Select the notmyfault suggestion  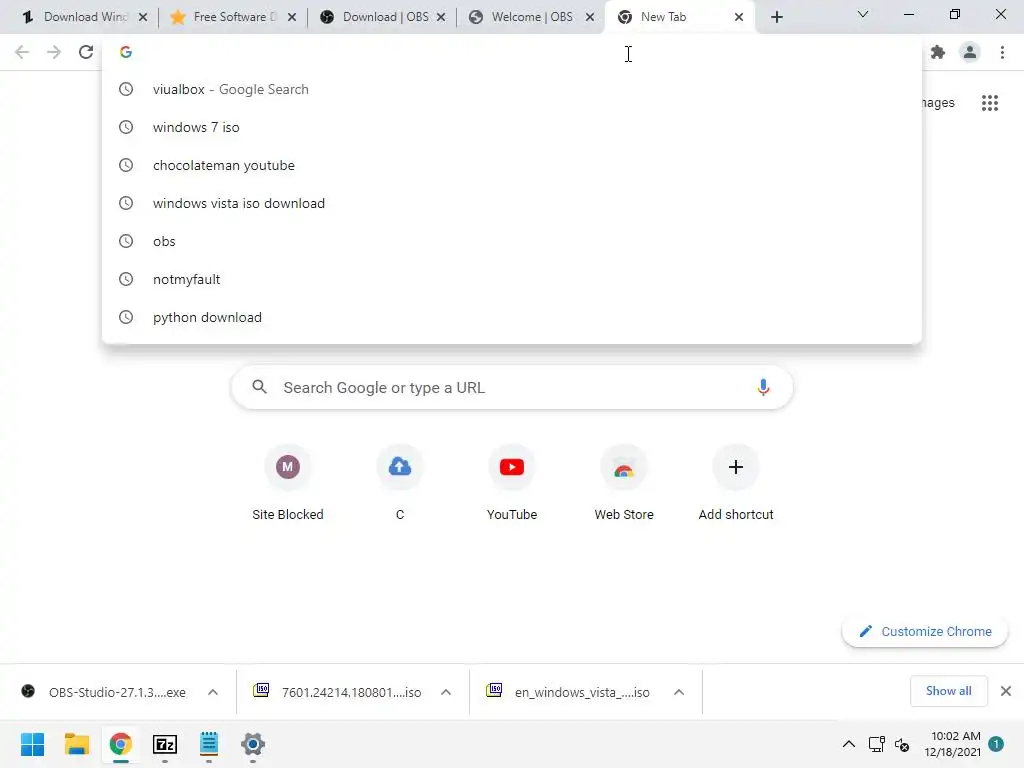pyautogui.click(x=512, y=279)
